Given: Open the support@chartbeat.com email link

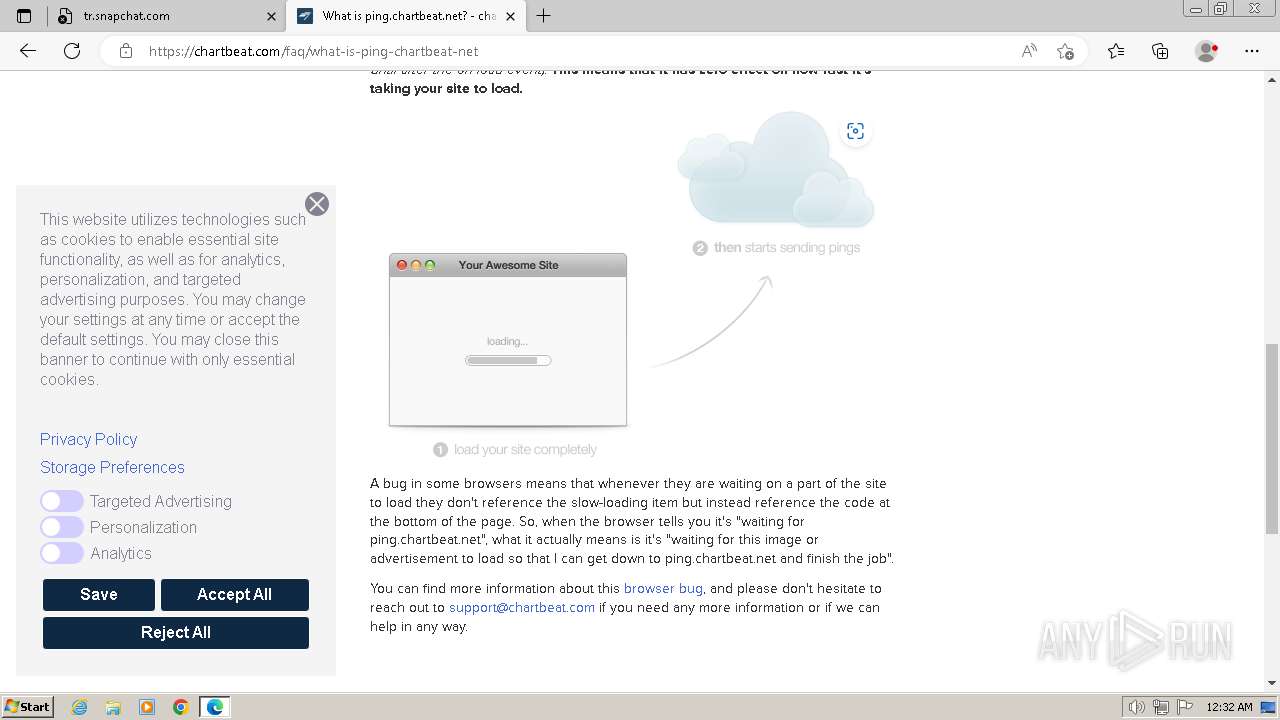Looking at the screenshot, I should 522,607.
